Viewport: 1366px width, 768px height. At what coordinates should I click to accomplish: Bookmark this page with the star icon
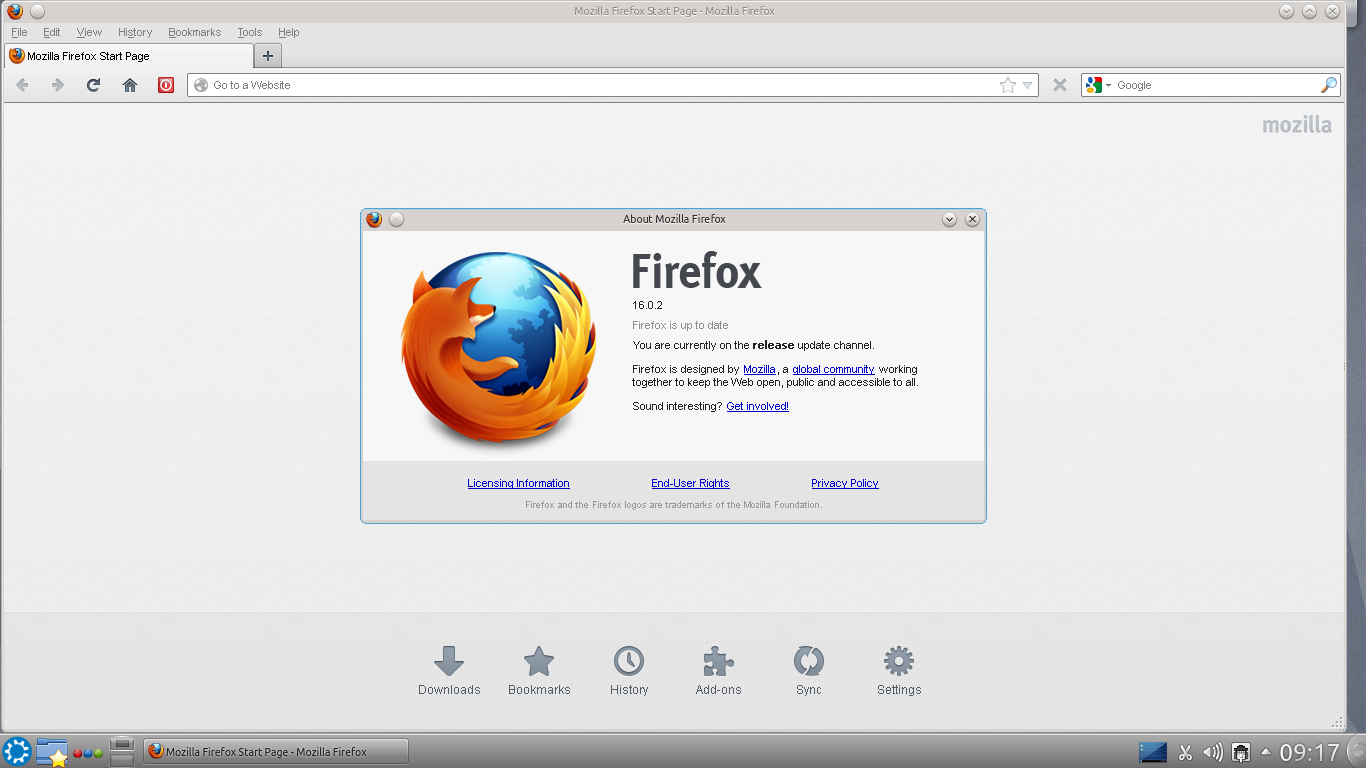(x=1008, y=85)
